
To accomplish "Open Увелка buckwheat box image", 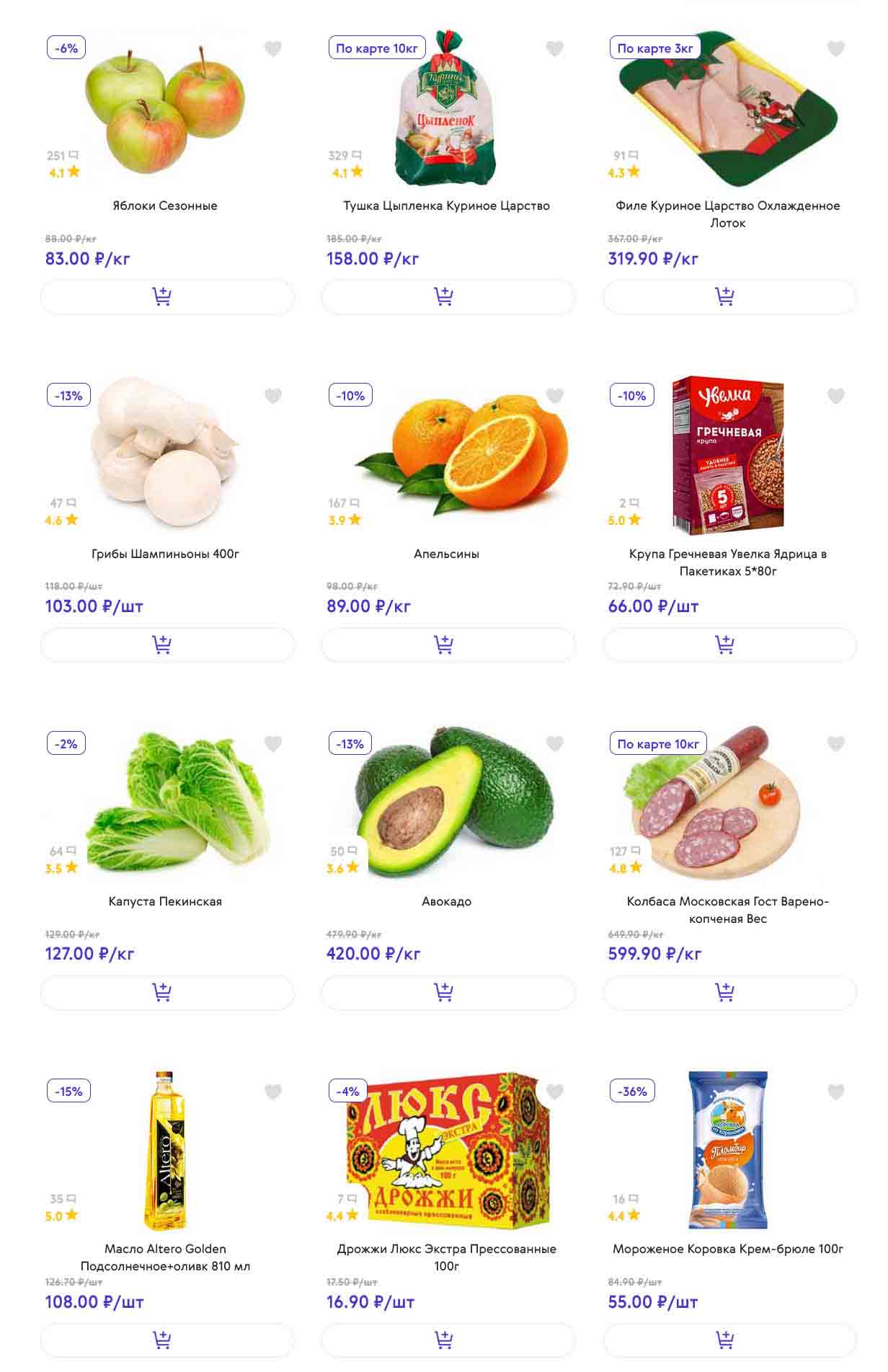I will tap(728, 454).
